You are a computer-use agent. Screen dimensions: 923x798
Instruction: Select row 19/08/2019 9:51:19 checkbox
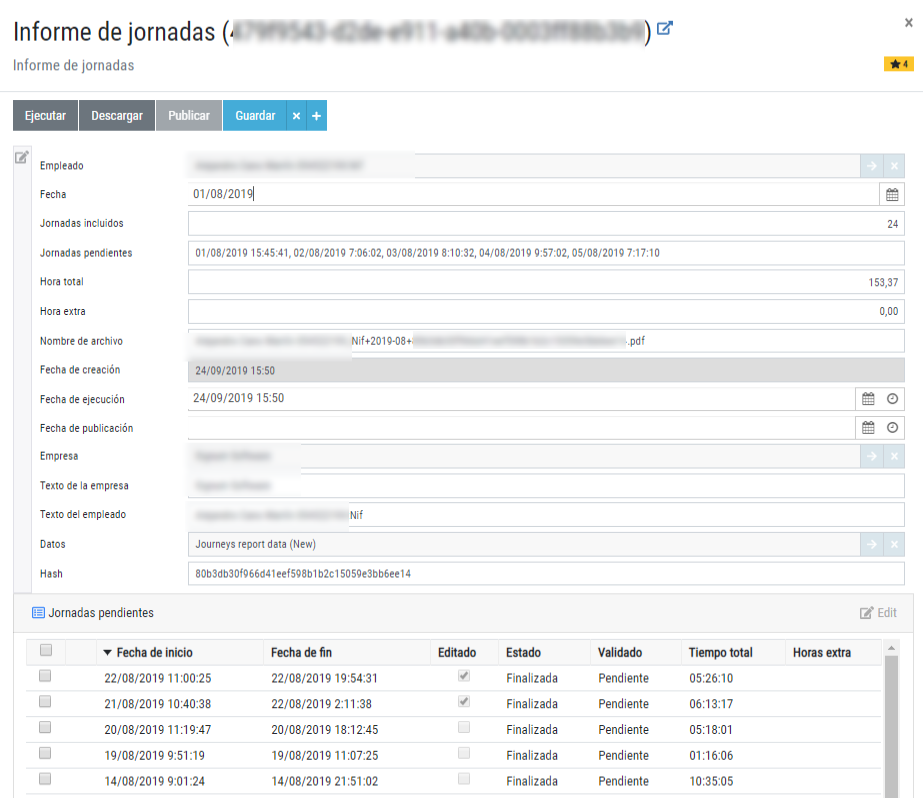(x=45, y=753)
